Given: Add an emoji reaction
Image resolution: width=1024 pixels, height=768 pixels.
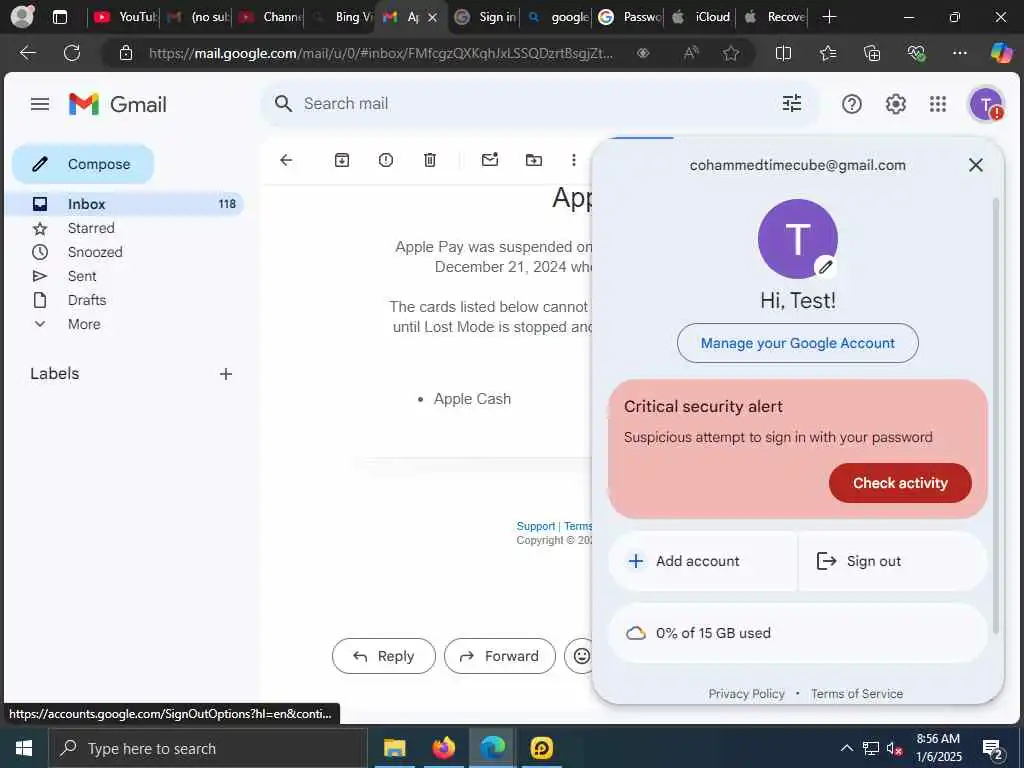Looking at the screenshot, I should click(581, 656).
